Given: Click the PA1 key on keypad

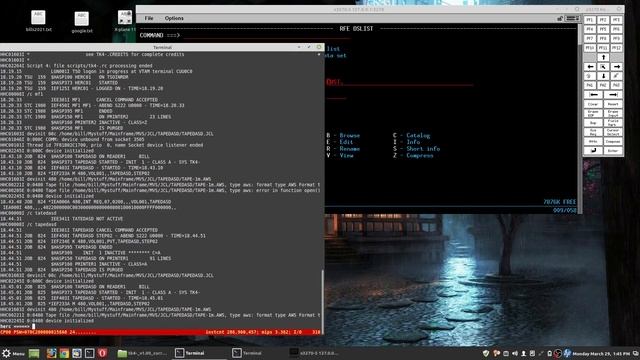Looking at the screenshot, I should point(589,85).
